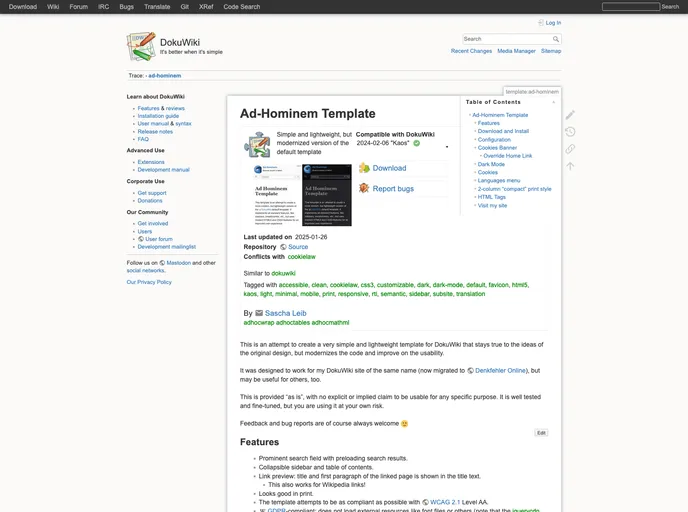Open the Sitemap link

click(551, 51)
